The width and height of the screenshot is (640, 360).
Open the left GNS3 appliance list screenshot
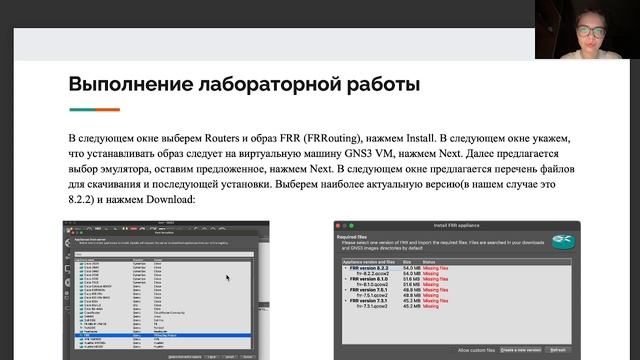pos(166,290)
